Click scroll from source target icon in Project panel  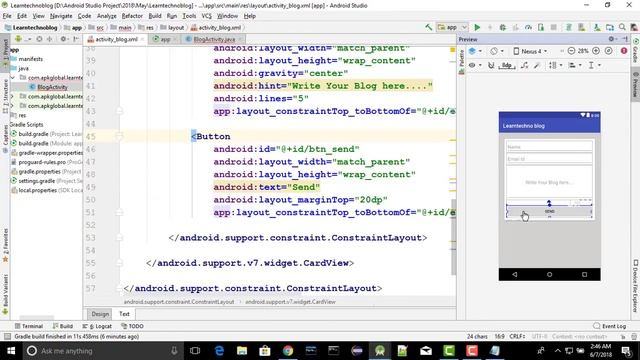click(x=39, y=39)
